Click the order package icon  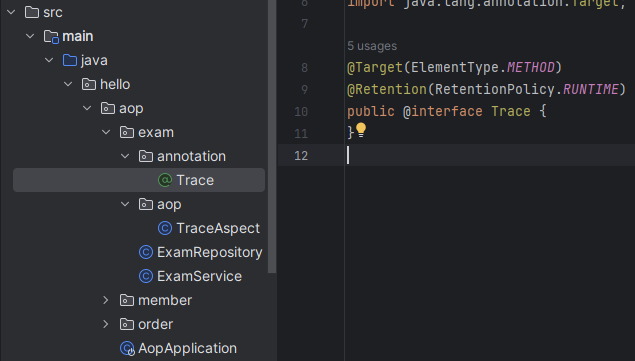pyautogui.click(x=127, y=324)
